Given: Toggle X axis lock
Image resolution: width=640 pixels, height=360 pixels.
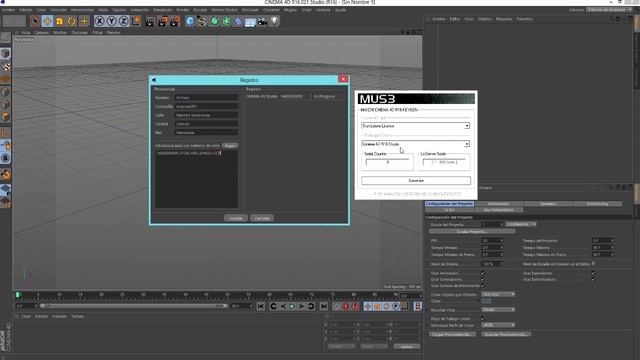Looking at the screenshot, I should (99, 21).
